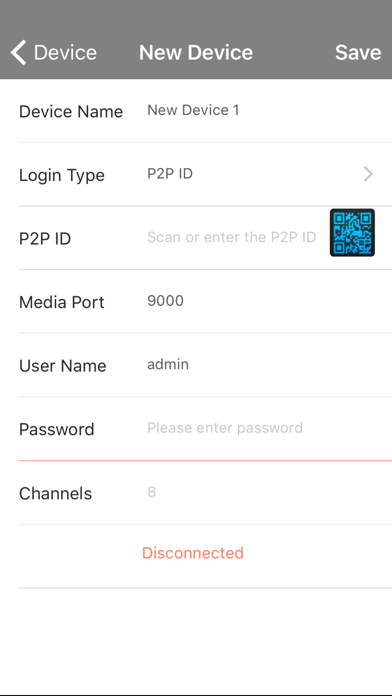This screenshot has height=696, width=392.
Task: Tap the Device Name label
Action: [71, 111]
